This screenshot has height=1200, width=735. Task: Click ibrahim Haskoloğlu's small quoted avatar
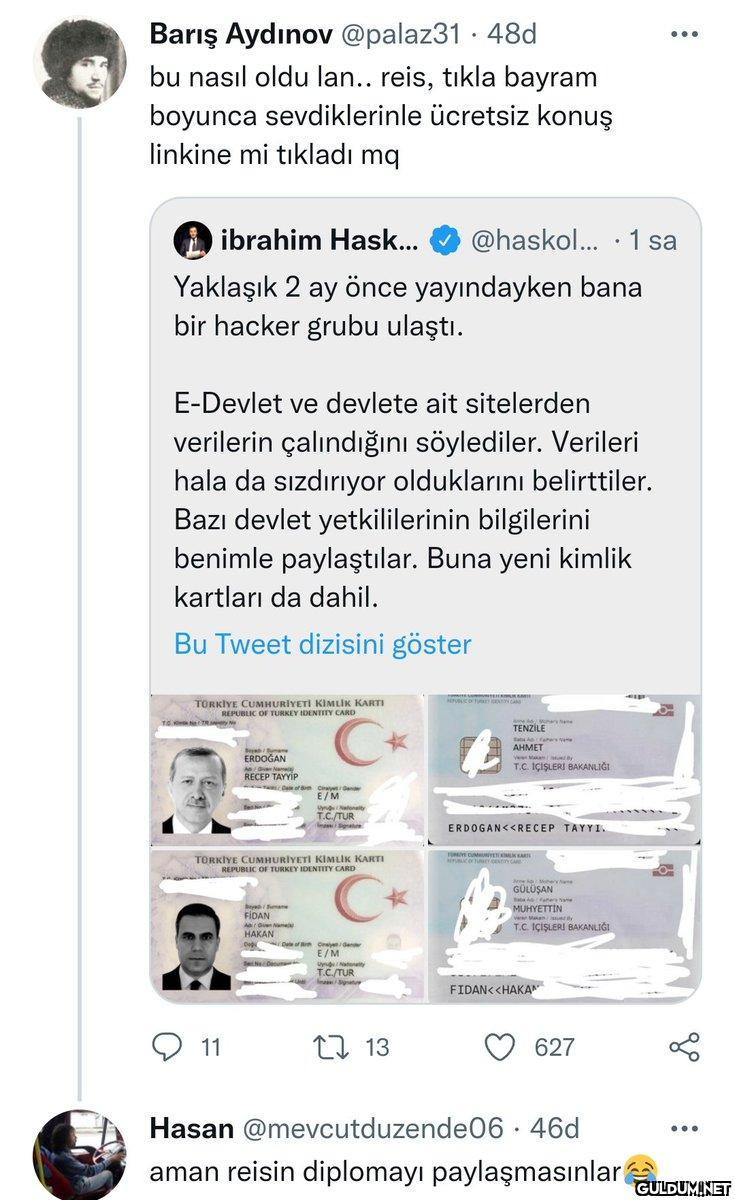tap(192, 240)
